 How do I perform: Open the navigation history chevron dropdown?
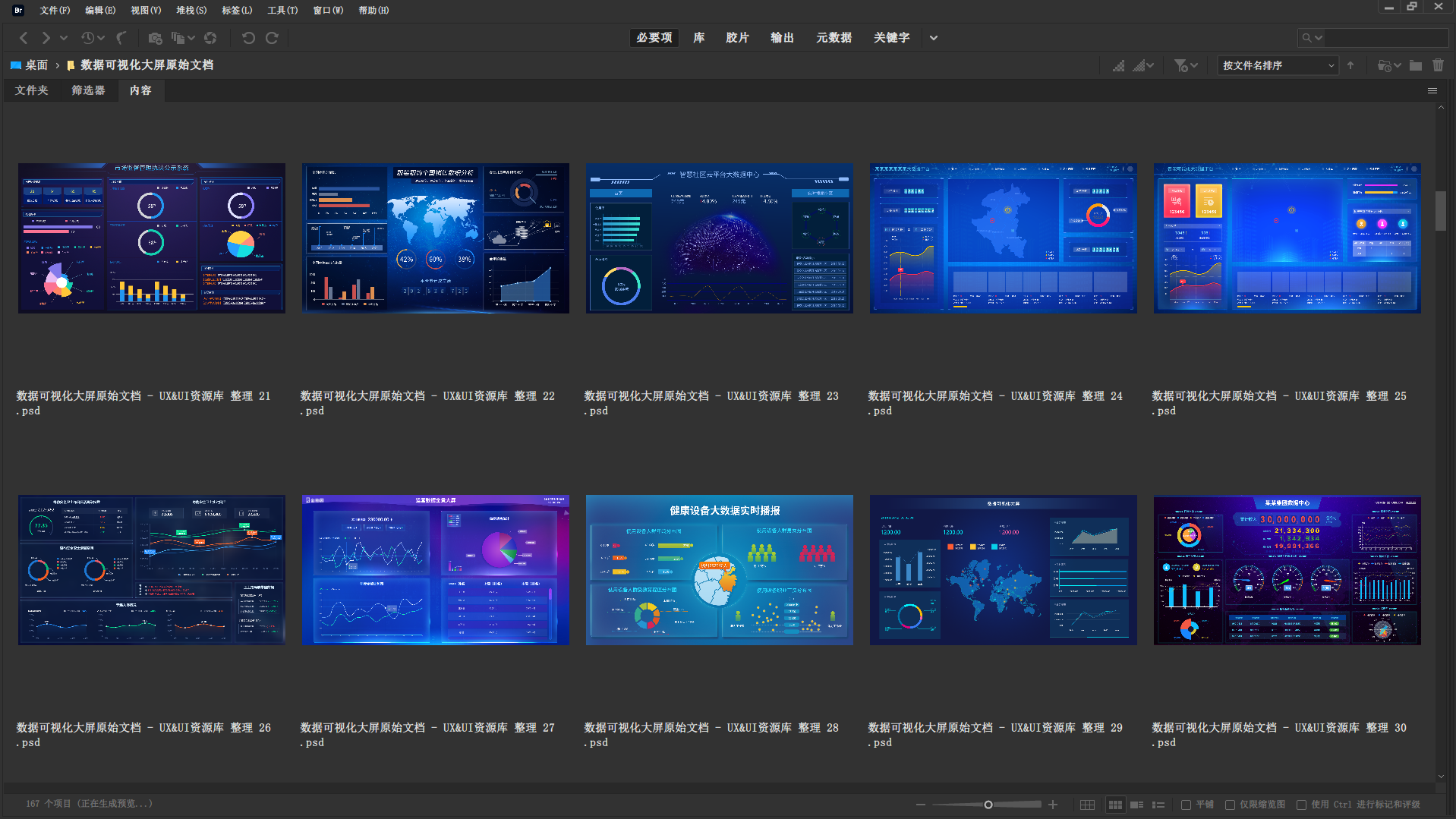(x=64, y=38)
